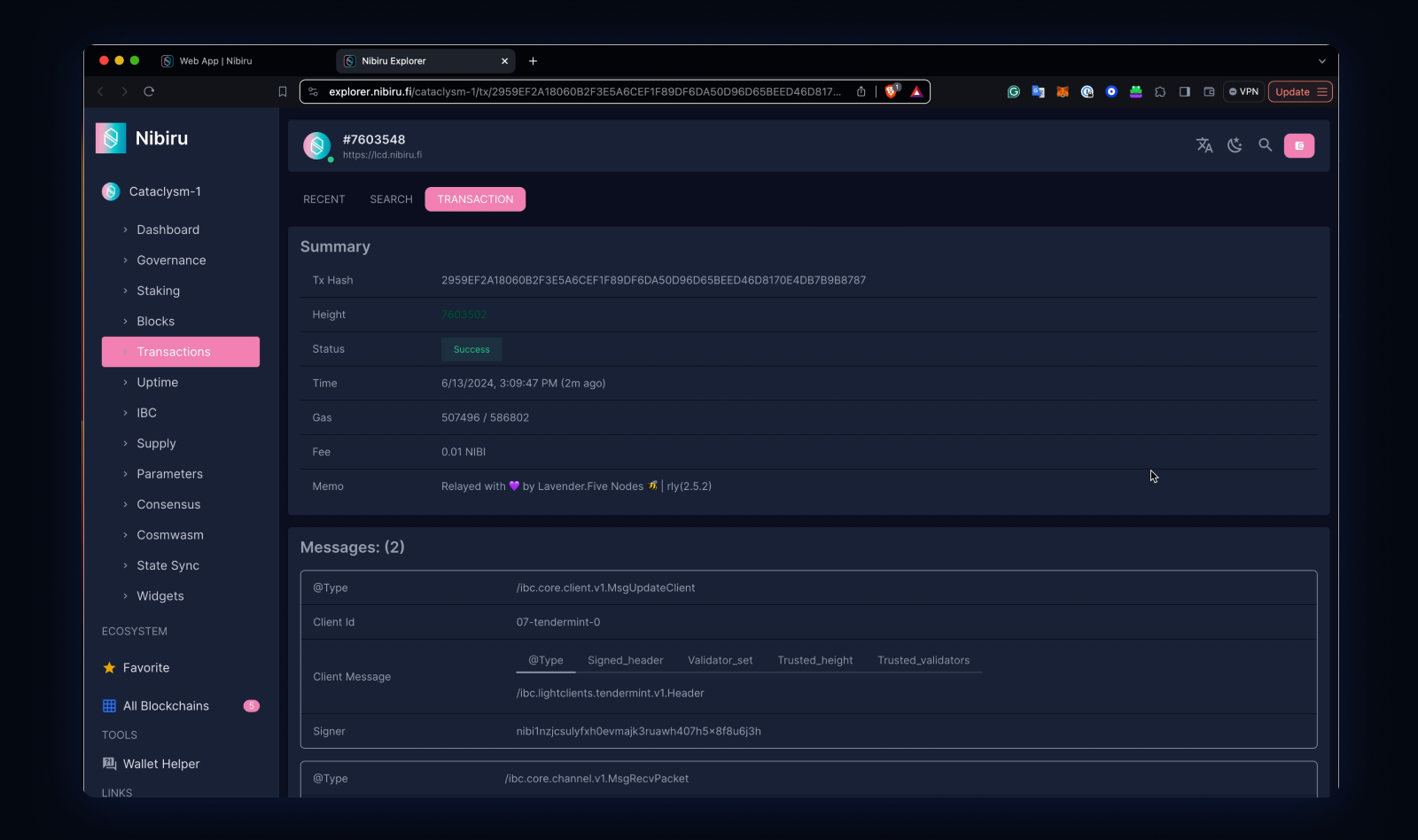Open the browser extensions puzzle icon
Image resolution: width=1418 pixels, height=840 pixels.
(x=1160, y=91)
